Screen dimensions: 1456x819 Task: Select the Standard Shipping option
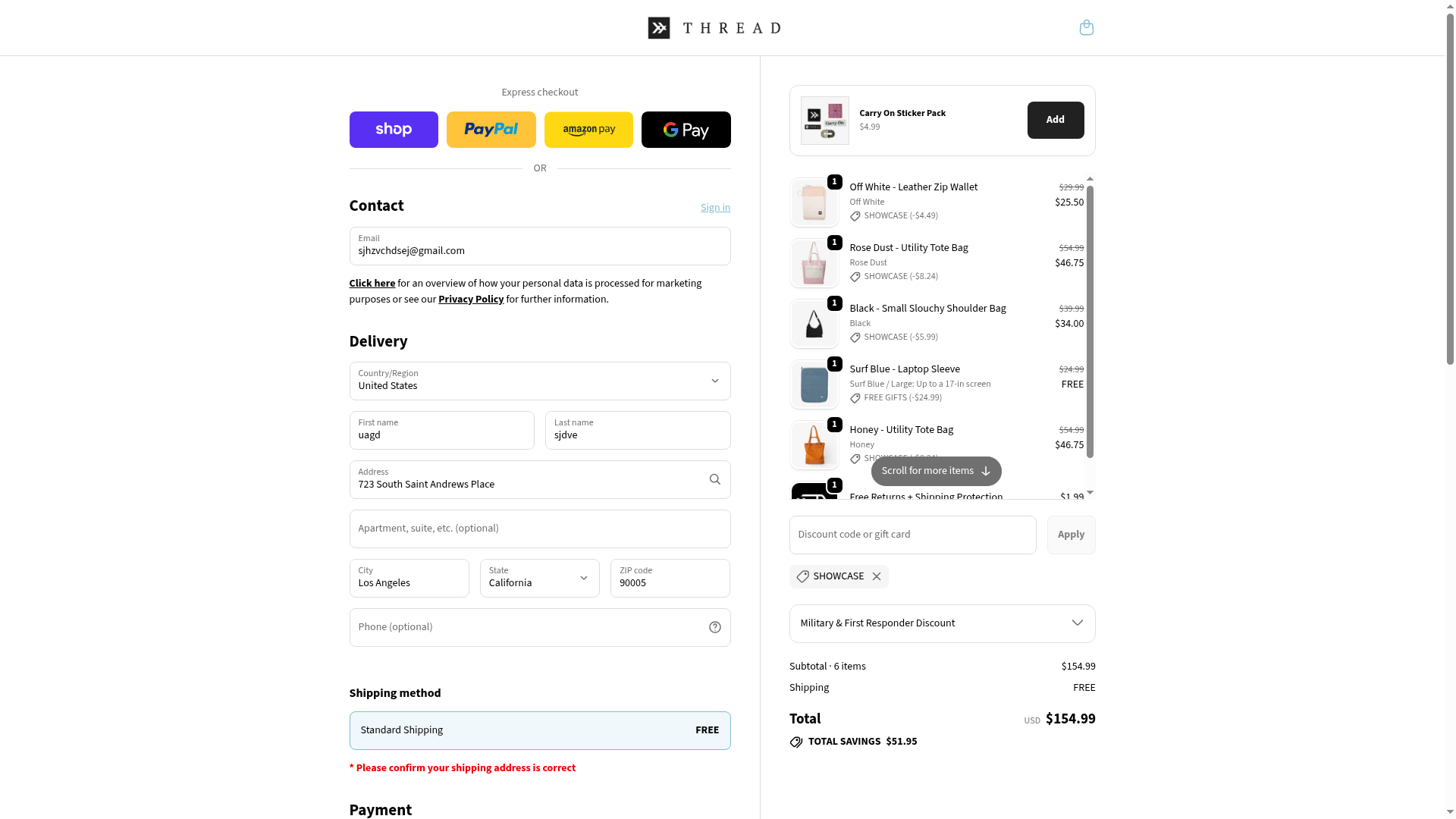point(539,730)
